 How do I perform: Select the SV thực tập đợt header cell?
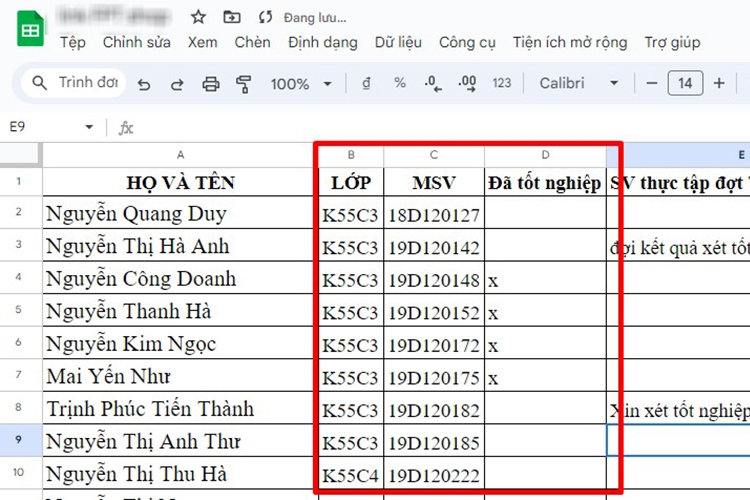(678, 182)
